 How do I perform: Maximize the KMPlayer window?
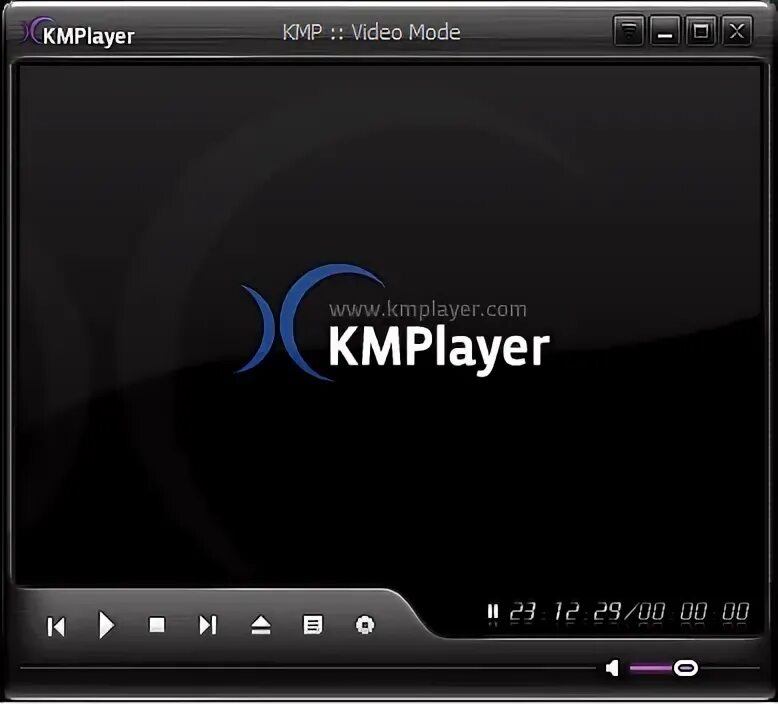click(701, 31)
